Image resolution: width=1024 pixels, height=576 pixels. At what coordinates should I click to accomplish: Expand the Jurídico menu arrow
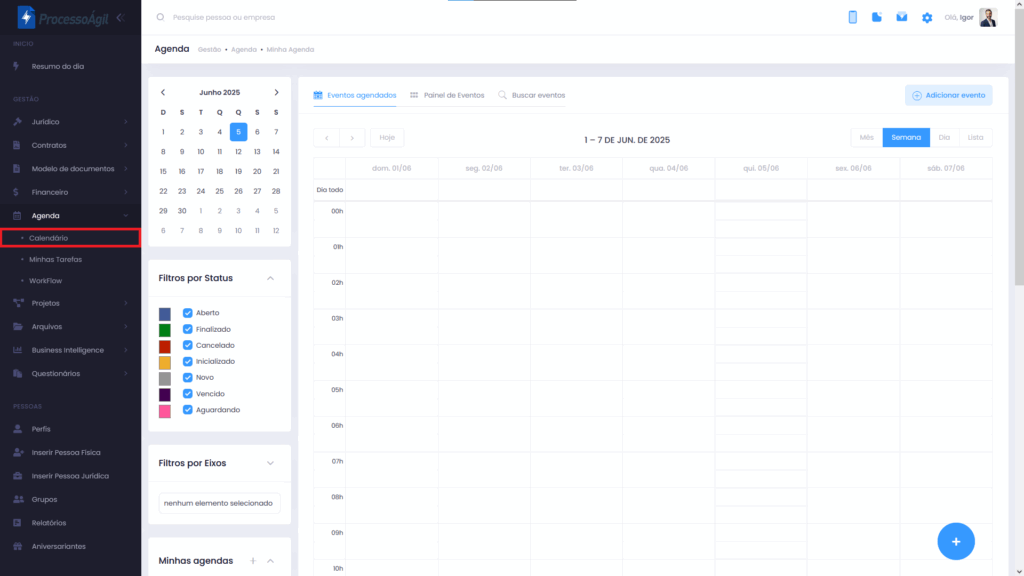point(125,121)
